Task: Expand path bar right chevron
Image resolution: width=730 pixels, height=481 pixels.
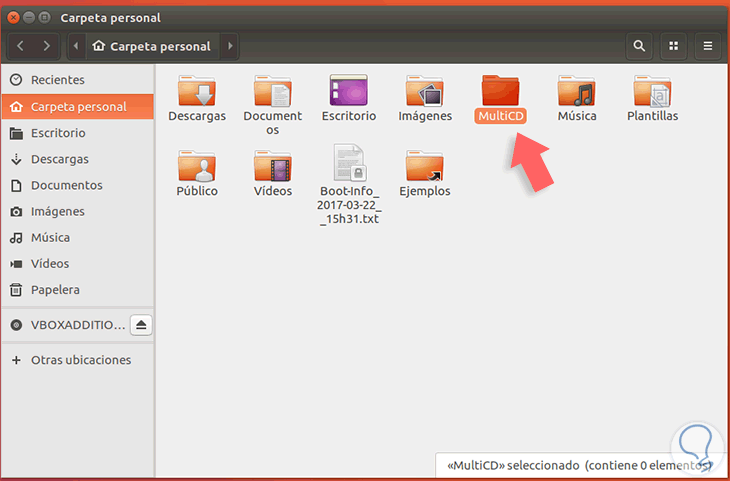Action: click(x=230, y=46)
